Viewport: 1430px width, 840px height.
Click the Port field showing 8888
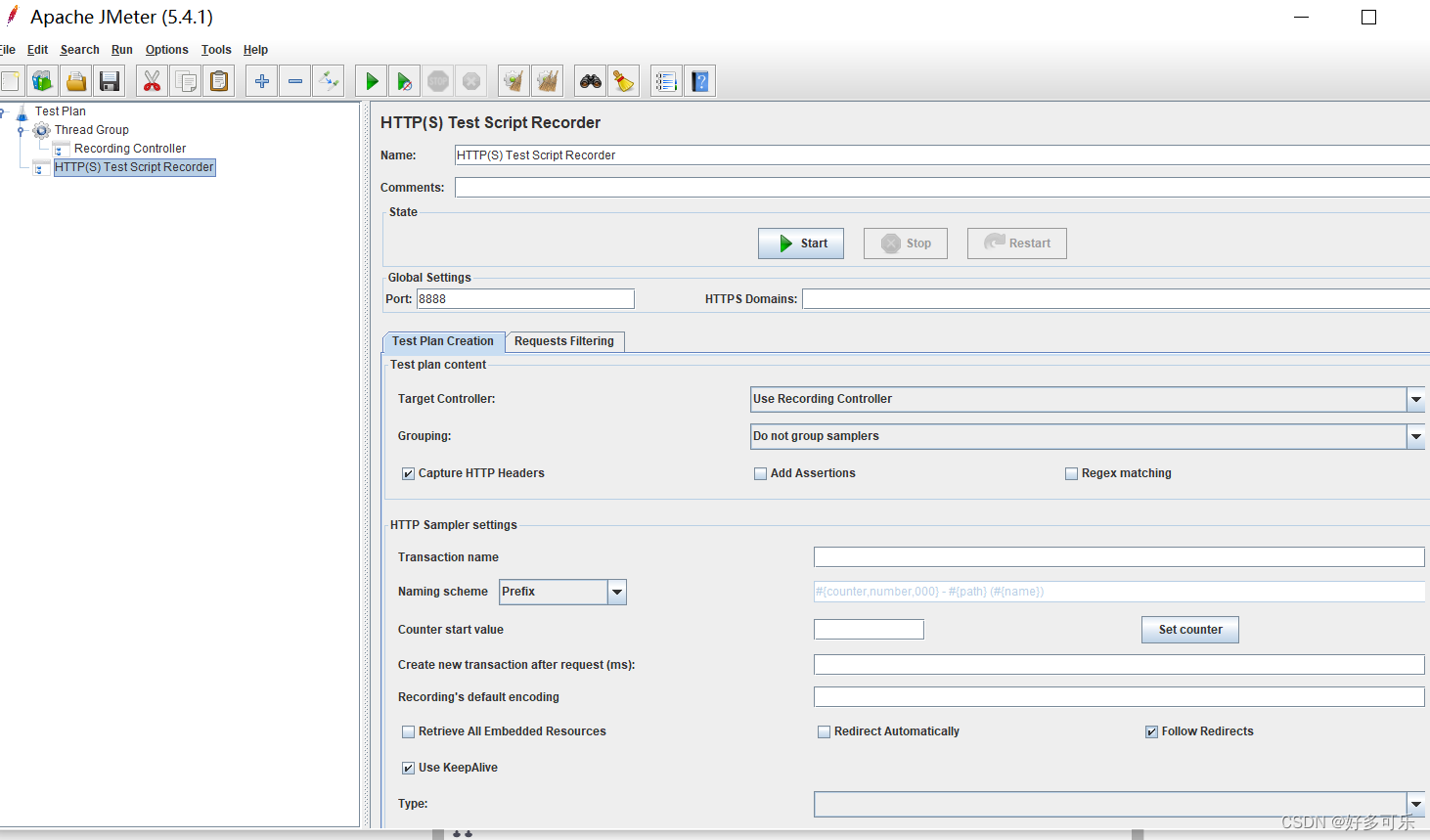pyautogui.click(x=525, y=299)
